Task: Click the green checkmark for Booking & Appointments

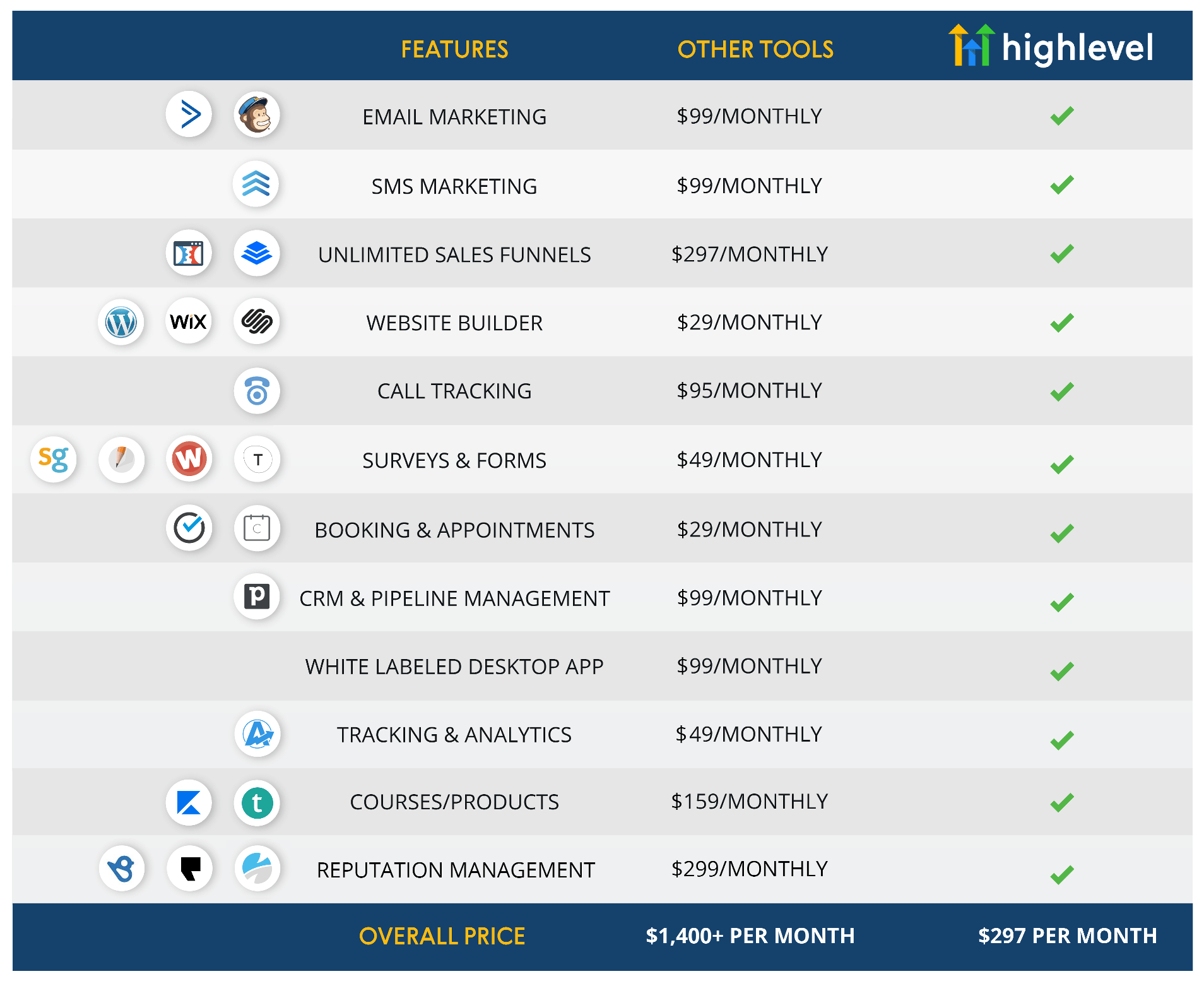Action: coord(1062,533)
